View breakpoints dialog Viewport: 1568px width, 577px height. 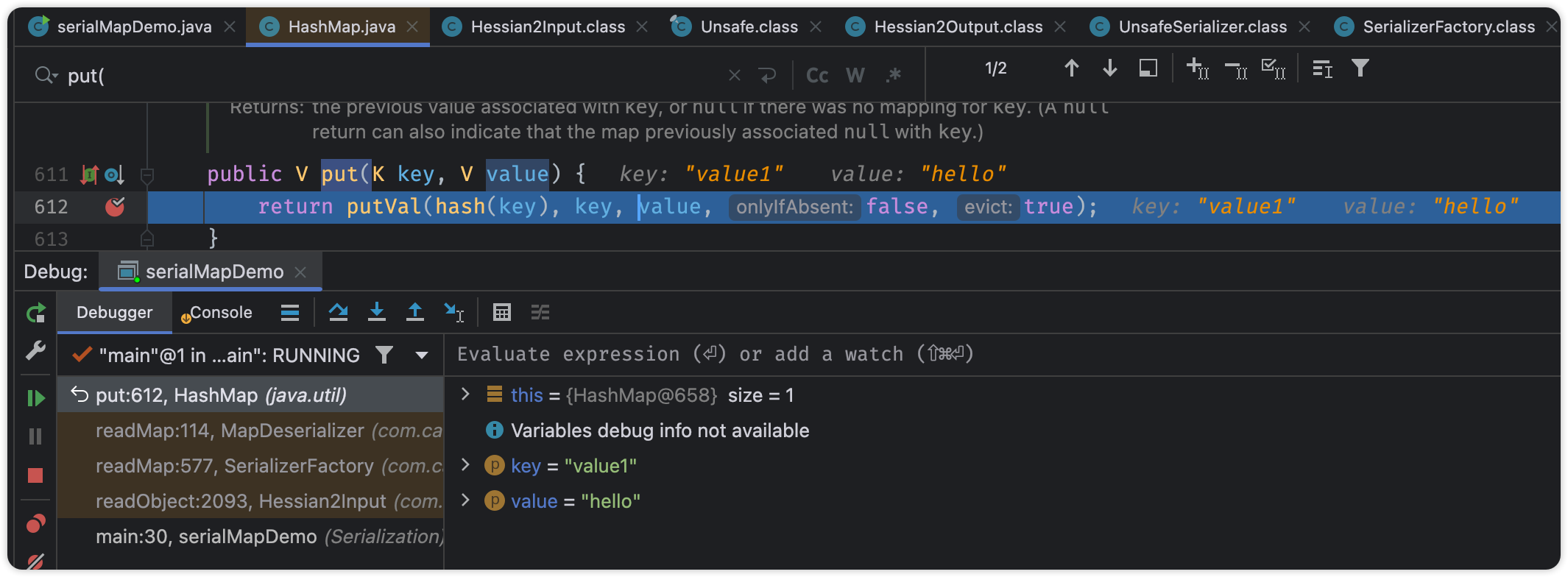click(35, 523)
